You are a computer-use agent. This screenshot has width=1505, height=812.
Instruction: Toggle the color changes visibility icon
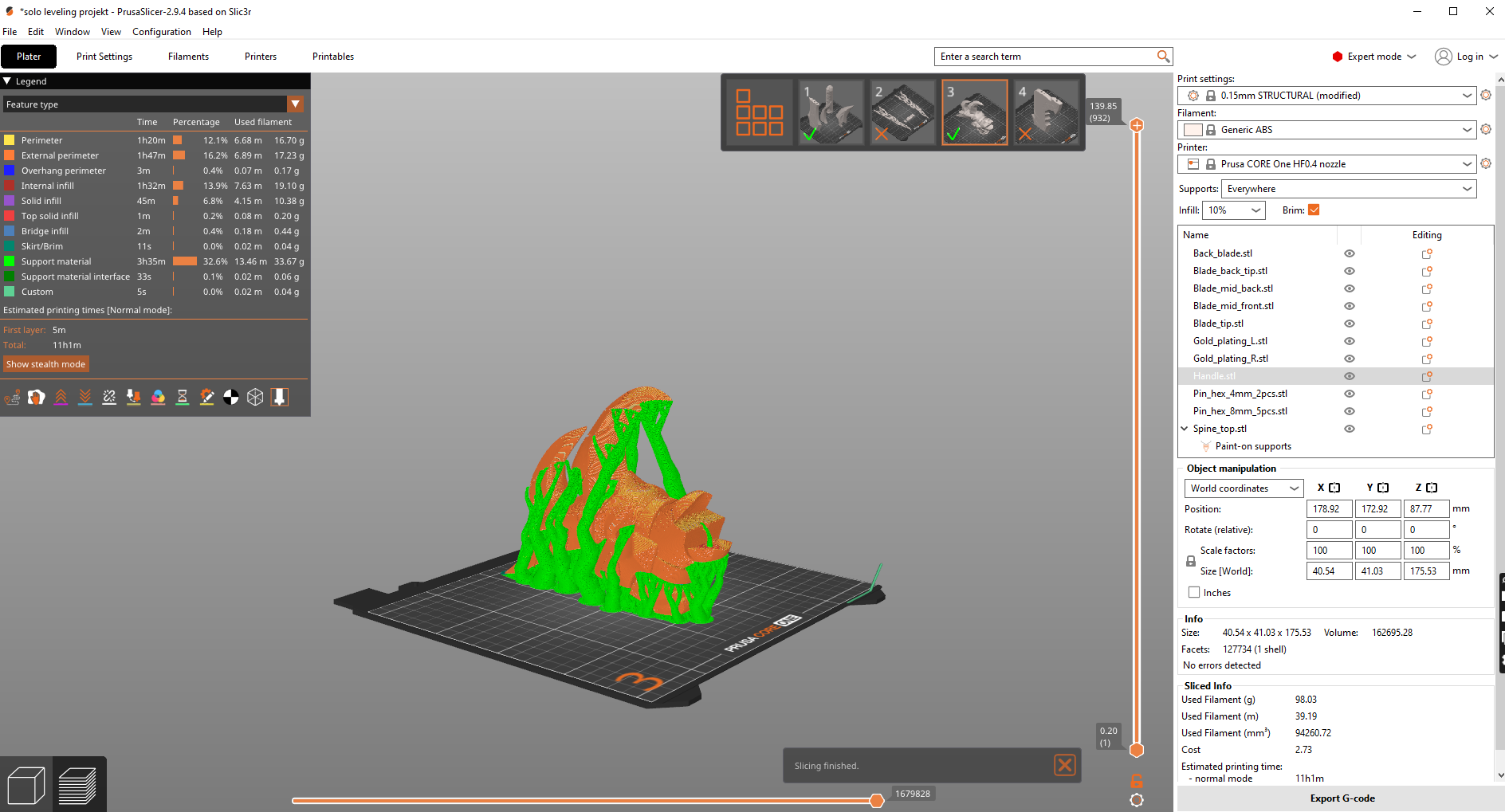[x=158, y=397]
